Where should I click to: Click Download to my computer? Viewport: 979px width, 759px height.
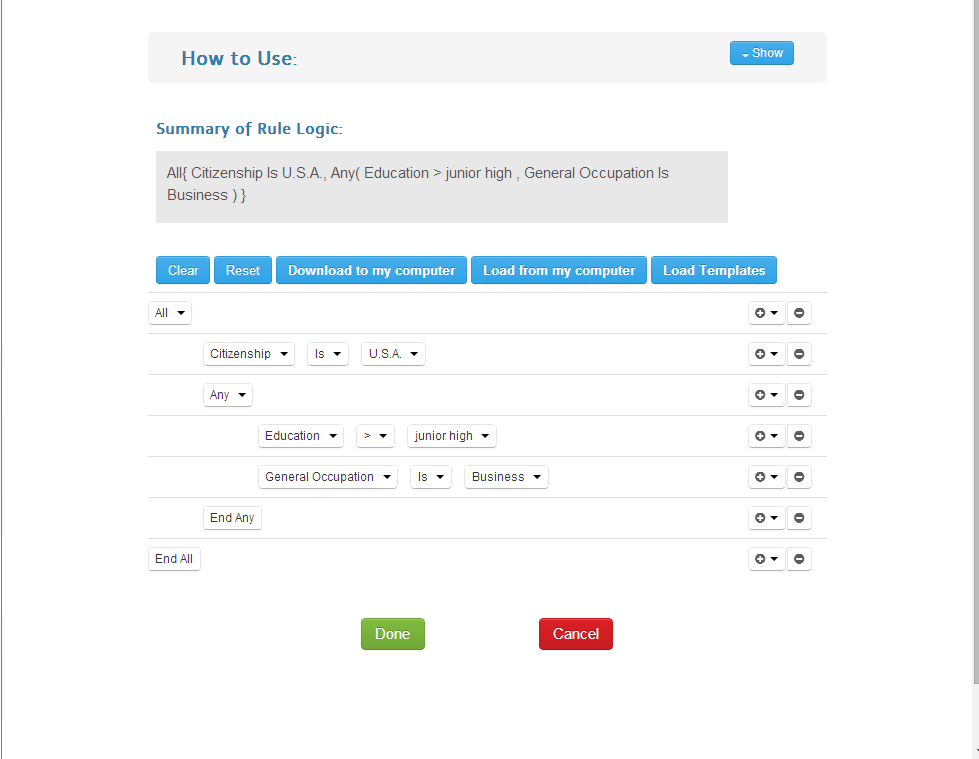click(371, 270)
